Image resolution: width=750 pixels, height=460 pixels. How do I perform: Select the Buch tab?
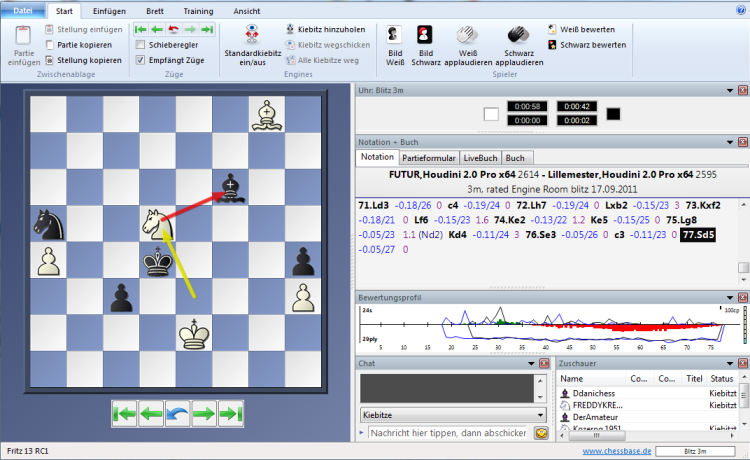(x=515, y=158)
